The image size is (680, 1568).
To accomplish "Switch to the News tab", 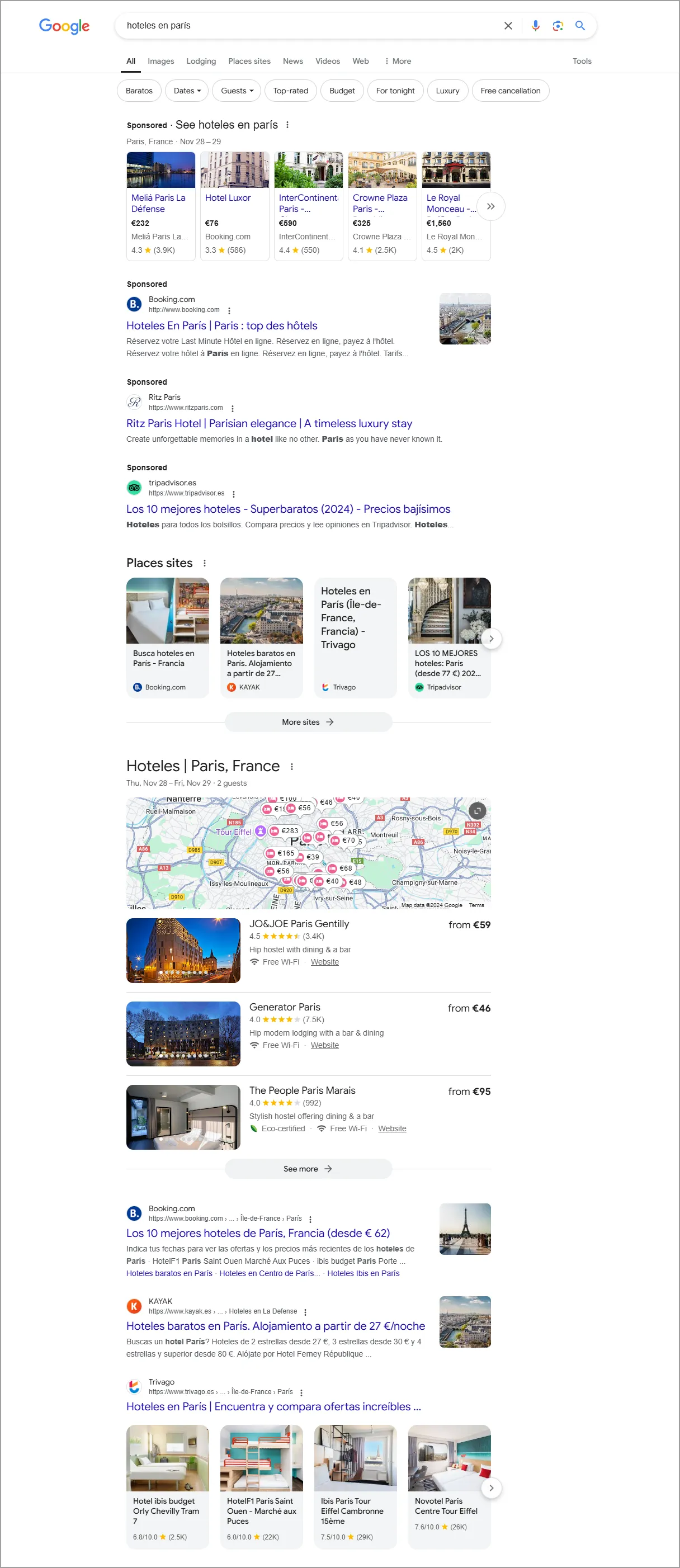I will point(293,61).
